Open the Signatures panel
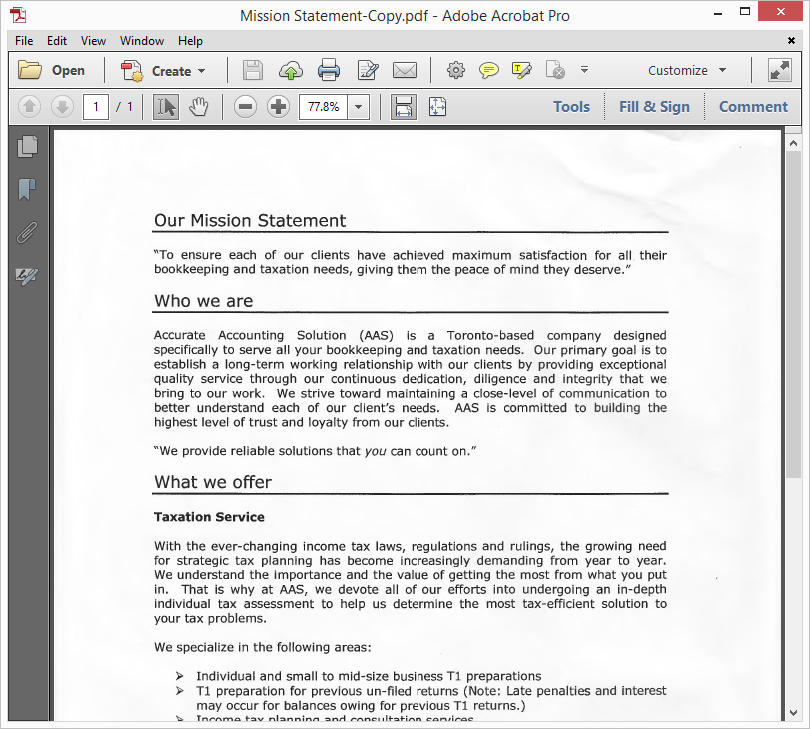Image resolution: width=810 pixels, height=729 pixels. click(x=28, y=276)
